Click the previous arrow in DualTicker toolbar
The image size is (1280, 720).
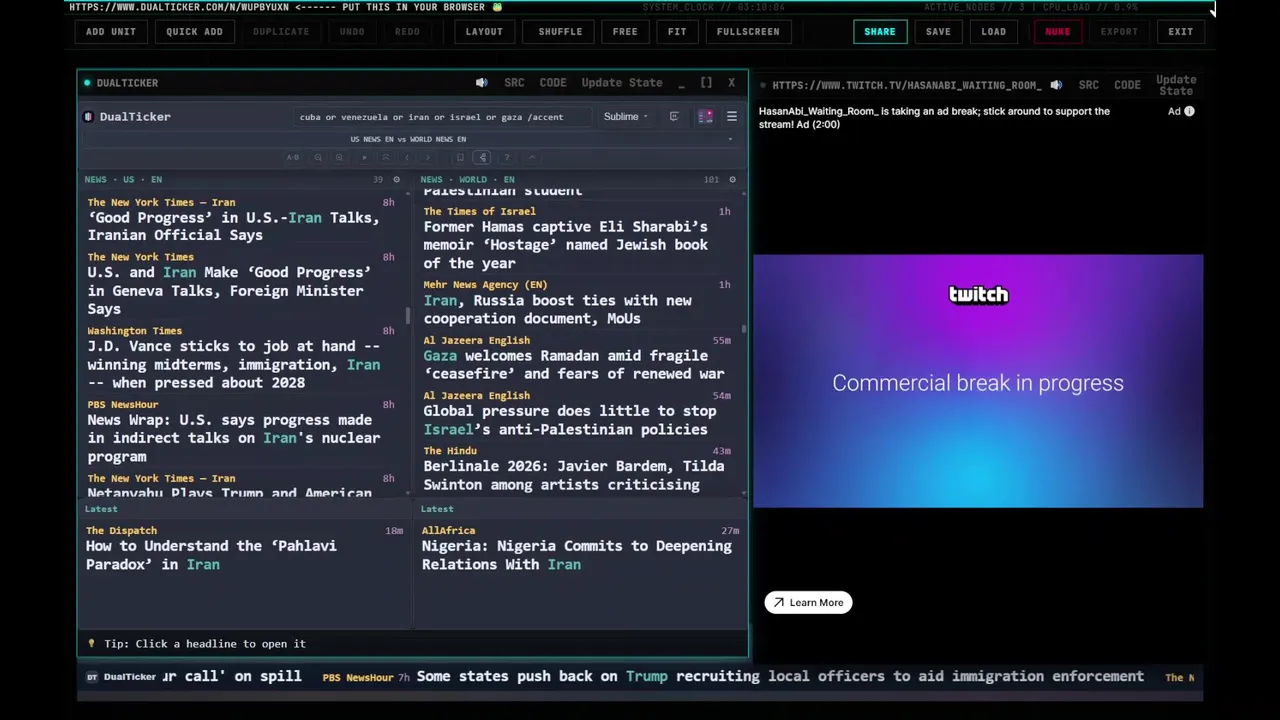click(407, 157)
